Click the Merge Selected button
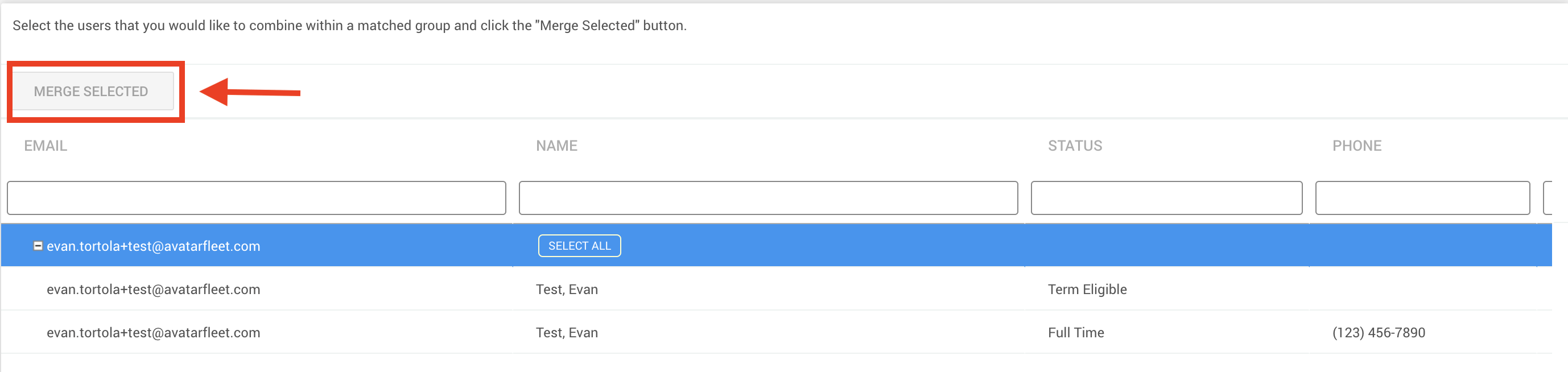 click(x=91, y=92)
